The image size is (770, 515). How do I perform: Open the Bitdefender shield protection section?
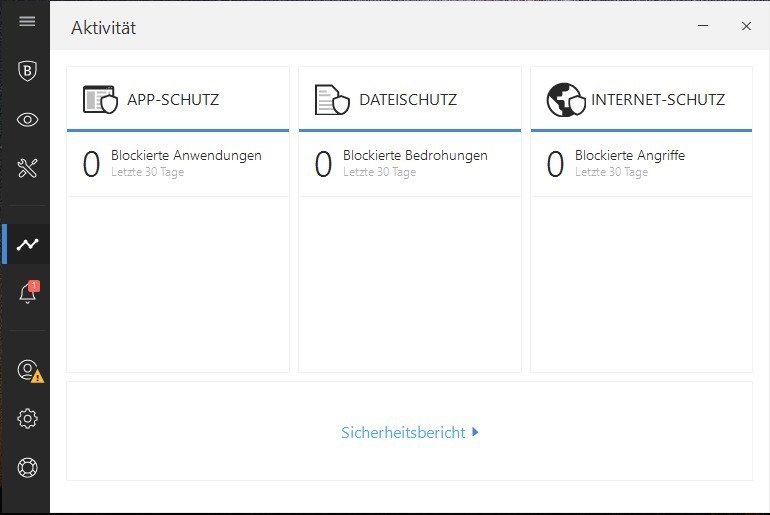click(x=27, y=71)
